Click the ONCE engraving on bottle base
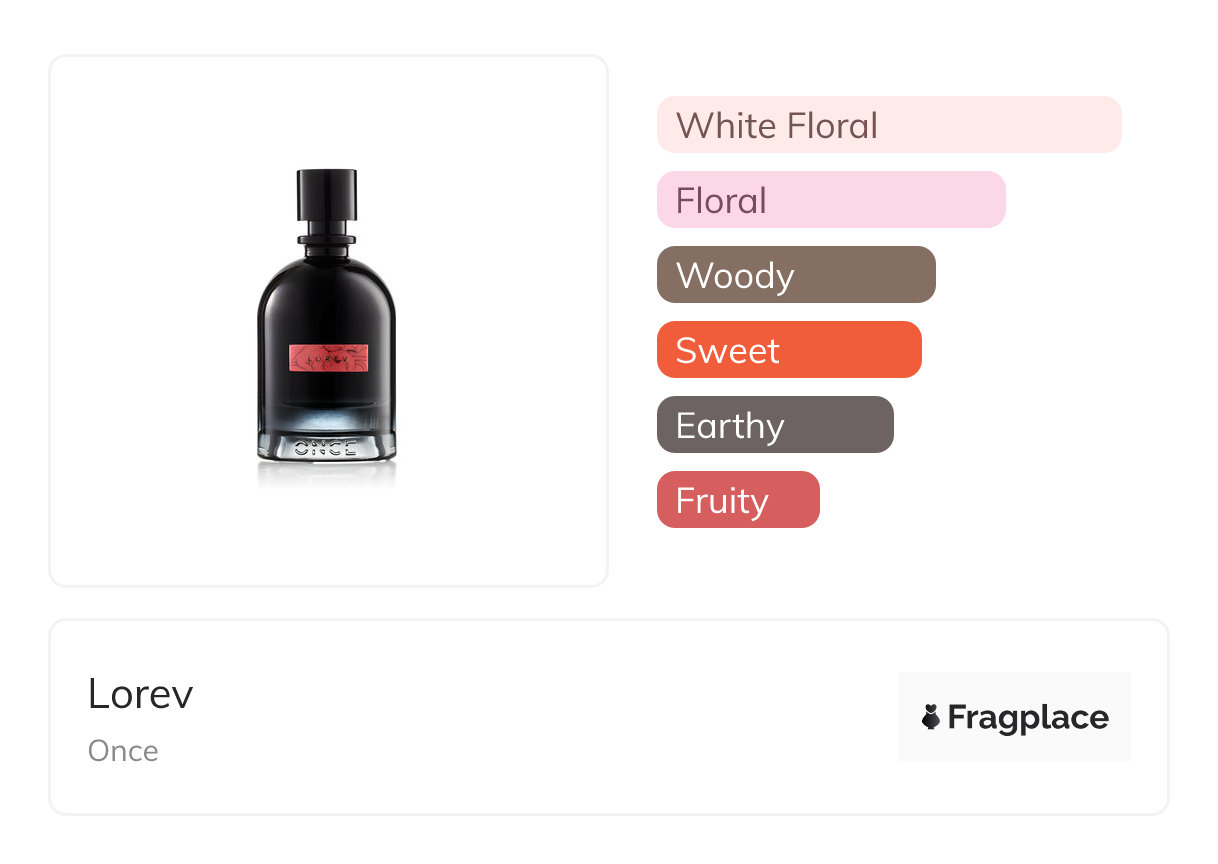1218x864 pixels. coord(327,447)
